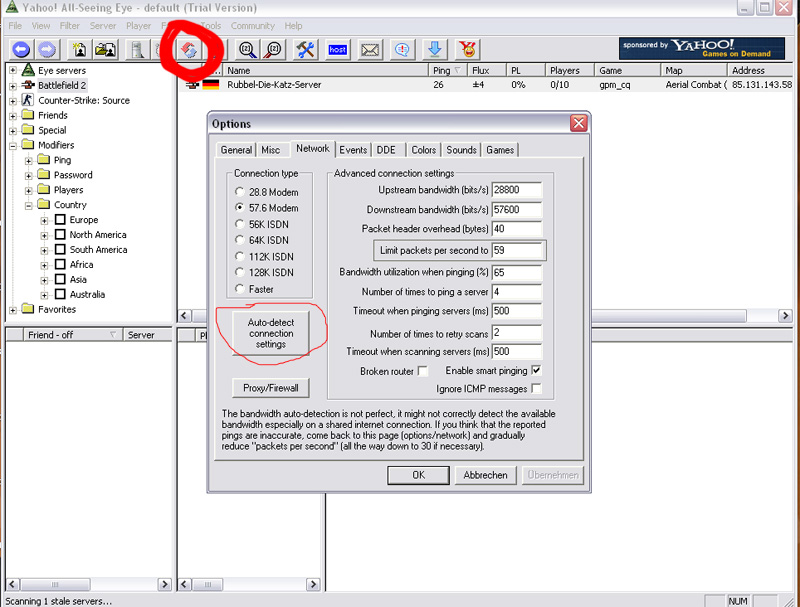Expand the South America tree node
Viewport: 800px width, 607px height.
coord(44,250)
